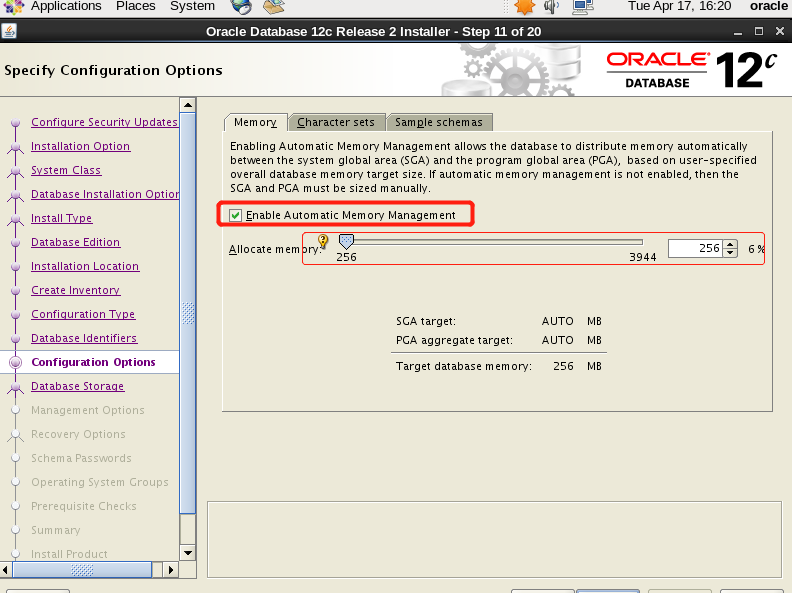Click the Recovery Options step label
Viewport: 792px width, 593px height.
[x=78, y=434]
